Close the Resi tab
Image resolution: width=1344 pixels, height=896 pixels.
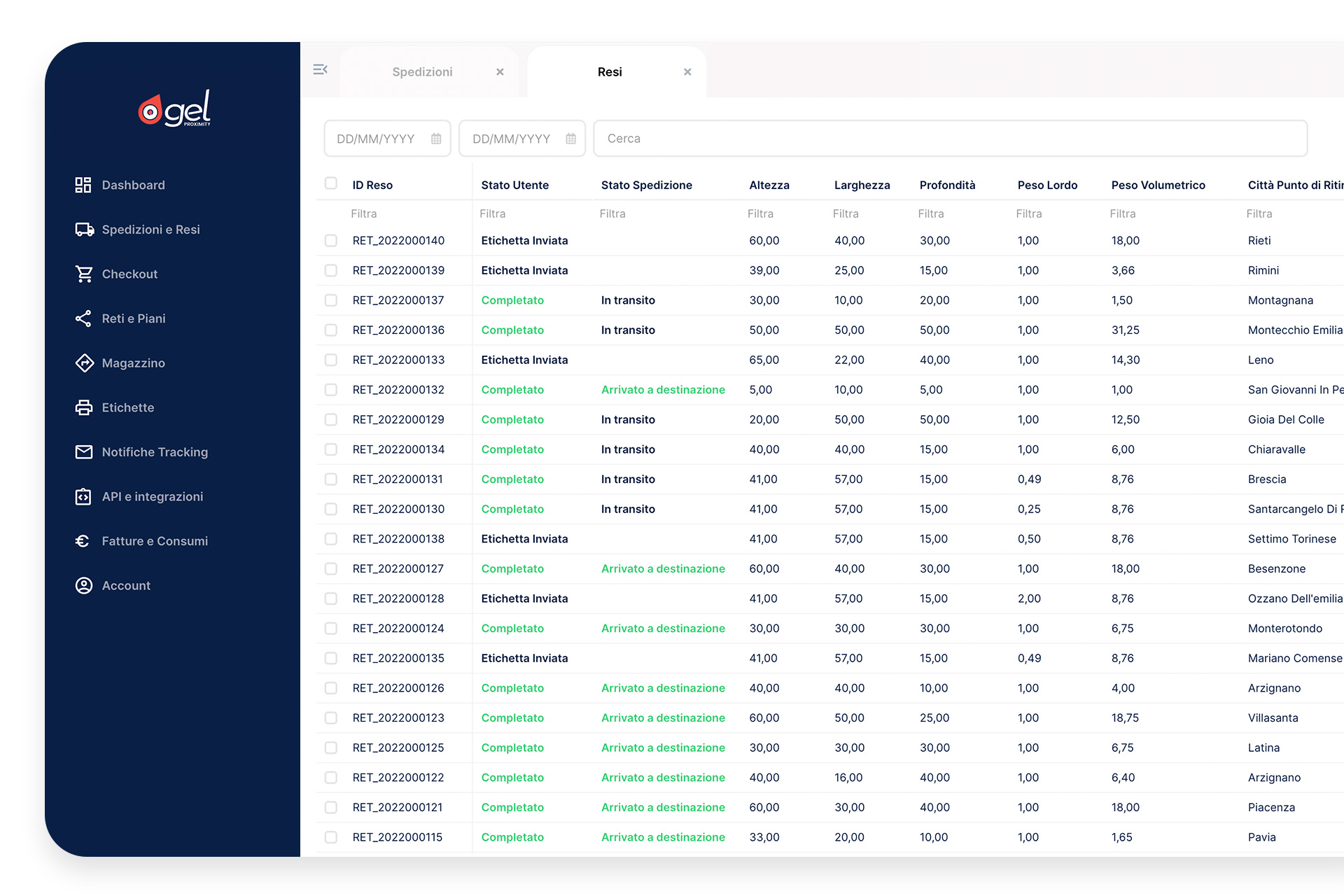687,72
